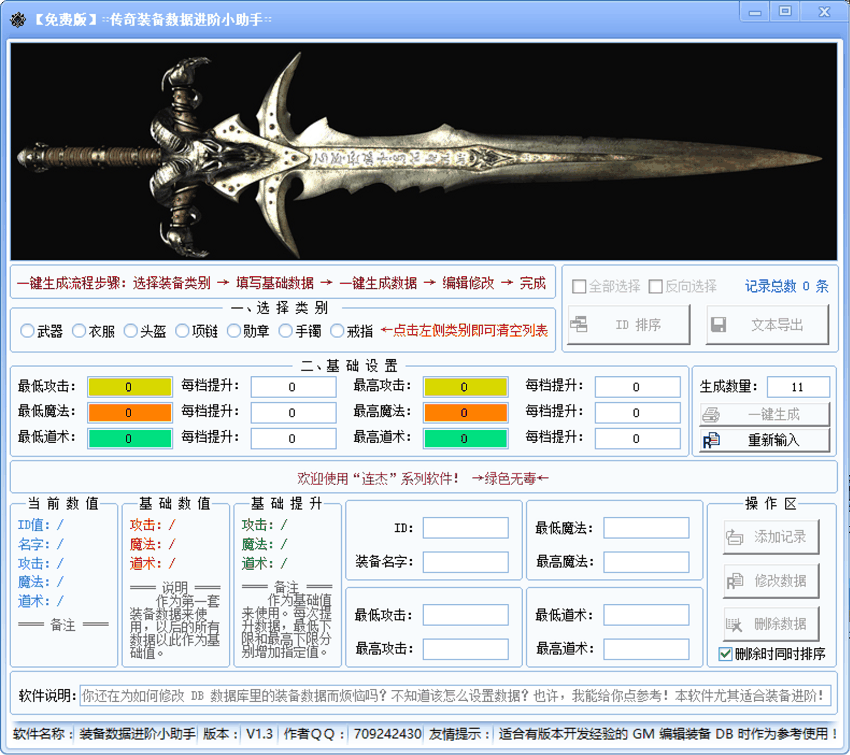
Task: Click the orange 最高魔法 value field
Action: click(464, 412)
